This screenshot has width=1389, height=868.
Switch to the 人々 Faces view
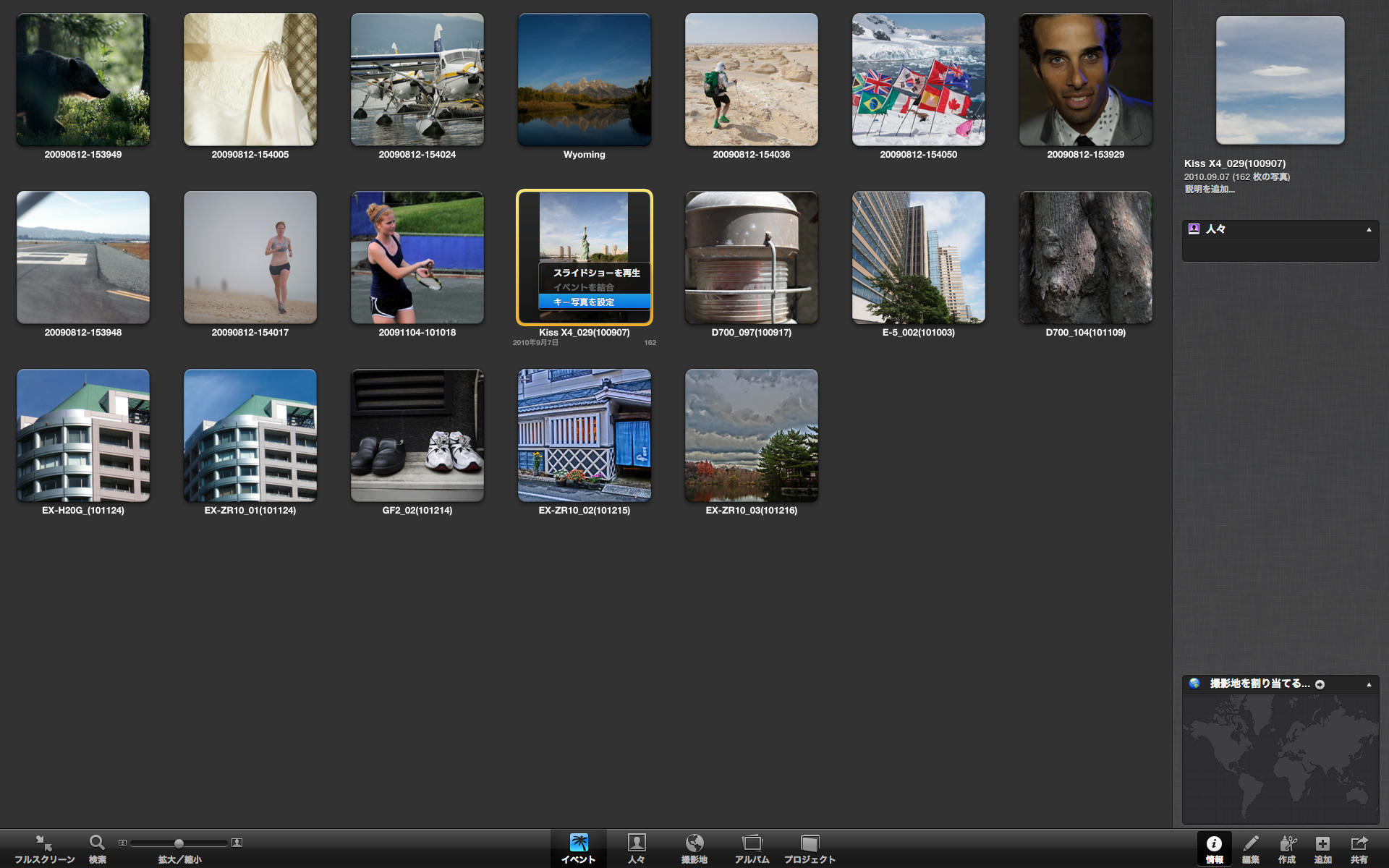pos(636,843)
